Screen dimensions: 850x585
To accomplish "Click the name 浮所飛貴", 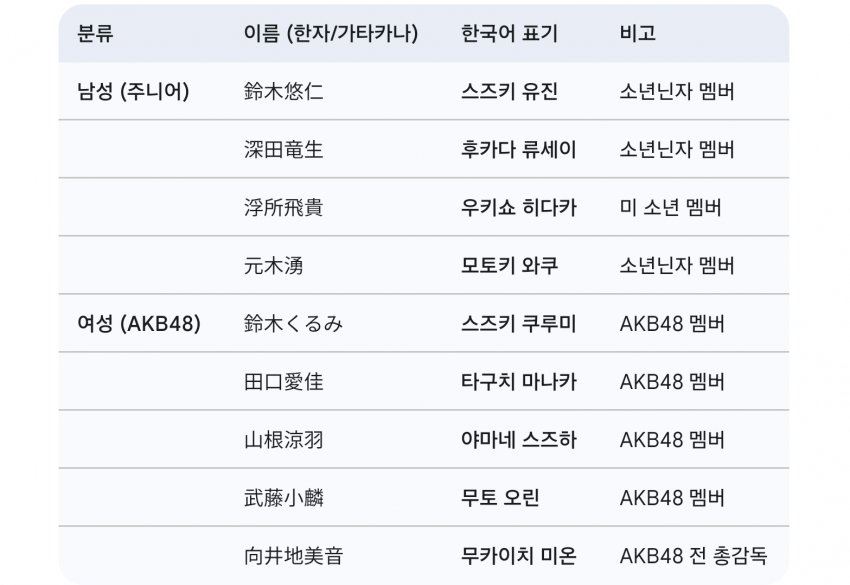I will point(284,207).
